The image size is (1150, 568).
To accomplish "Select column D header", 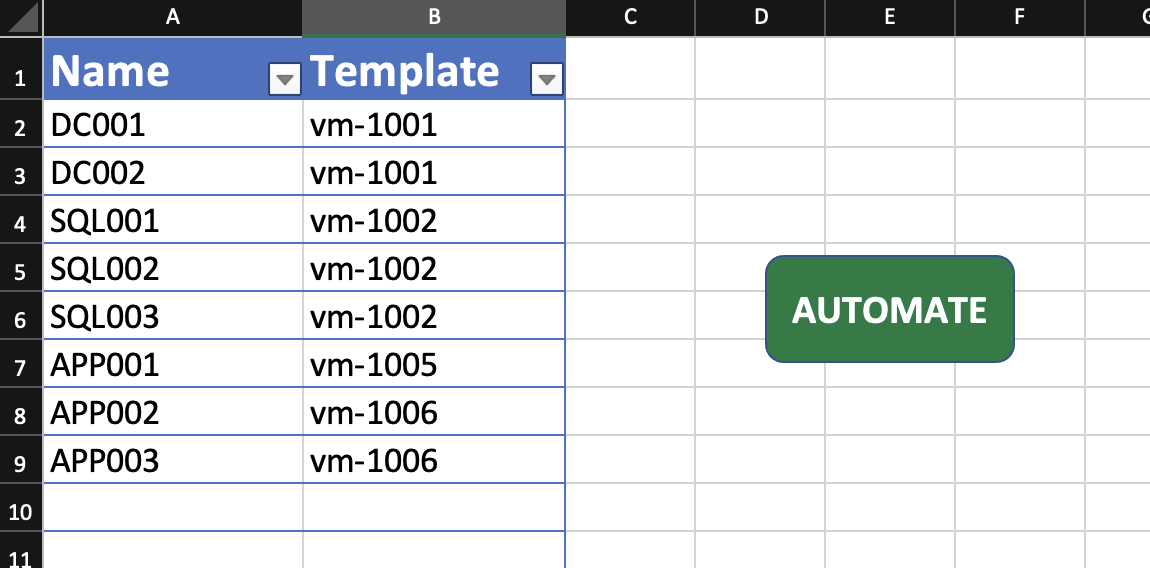I will coord(761,18).
